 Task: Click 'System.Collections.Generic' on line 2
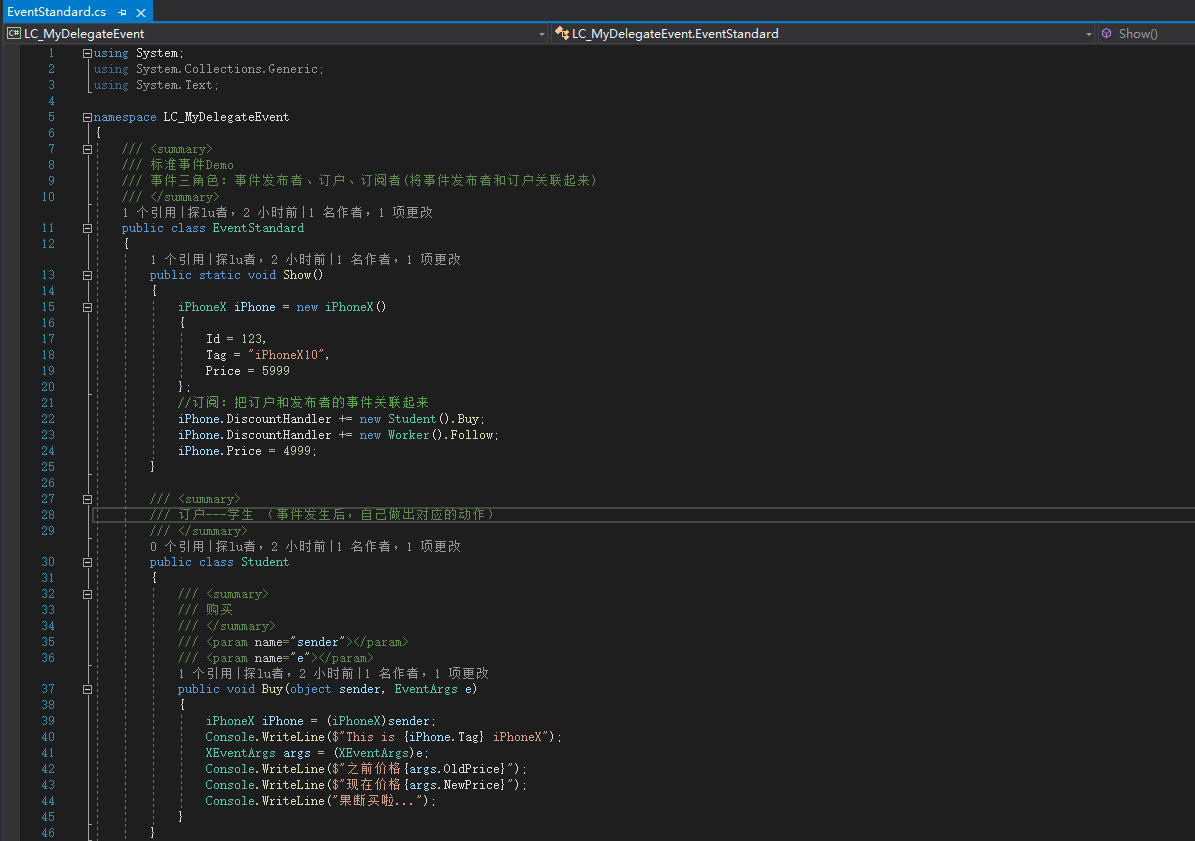pyautogui.click(x=227, y=69)
